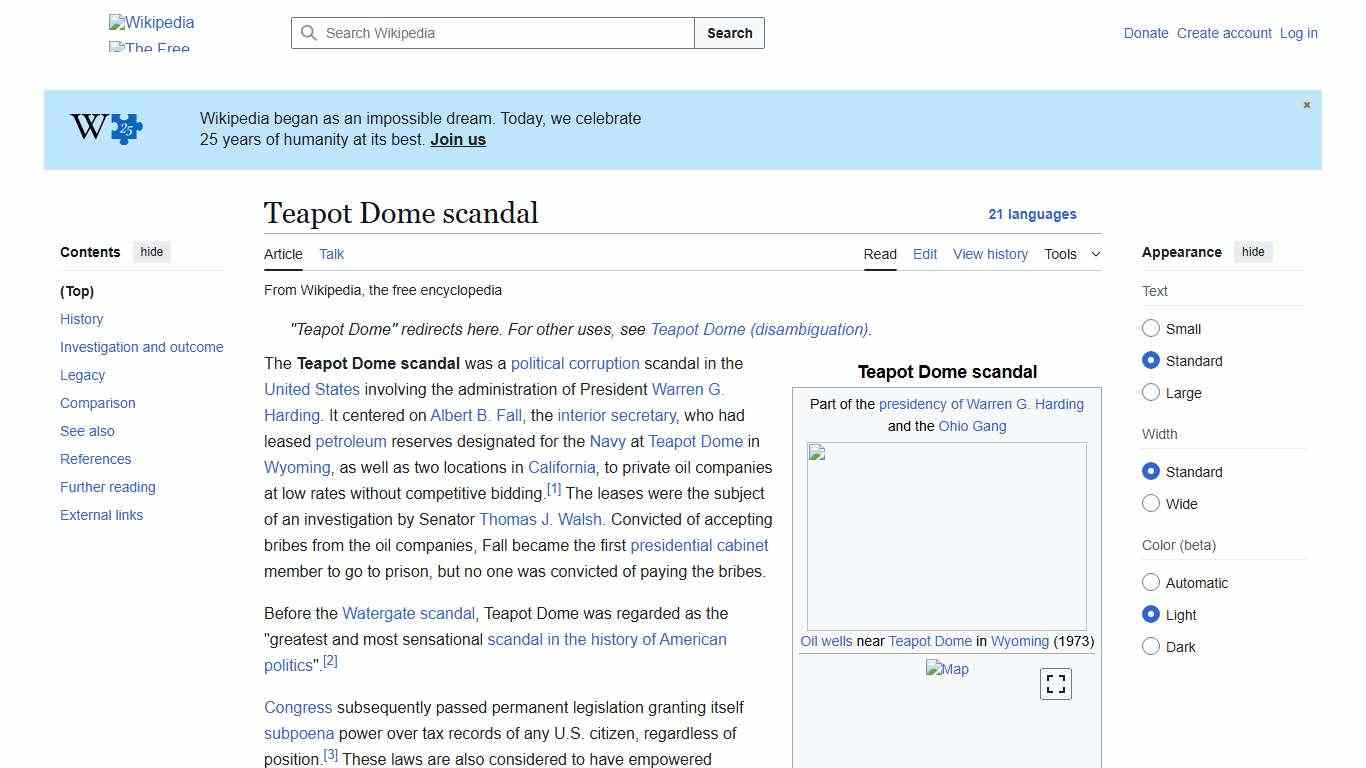The width and height of the screenshot is (1366, 768).
Task: Click footnote reference [1] in the article
Action: (x=554, y=488)
